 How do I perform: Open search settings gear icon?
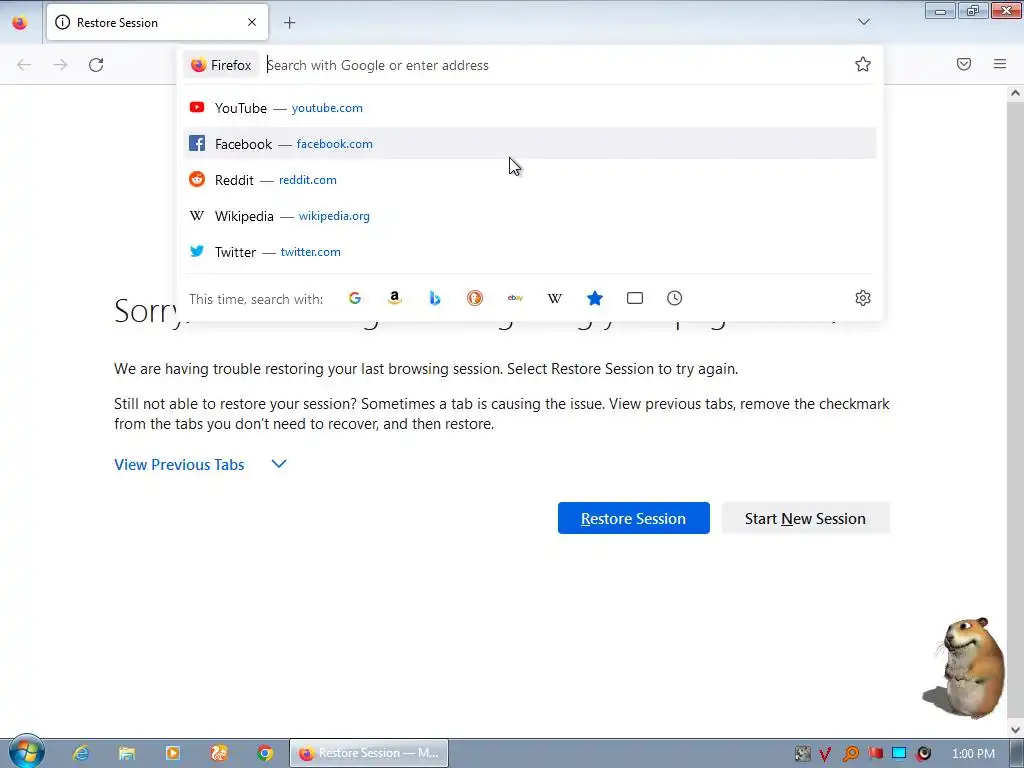pos(863,298)
